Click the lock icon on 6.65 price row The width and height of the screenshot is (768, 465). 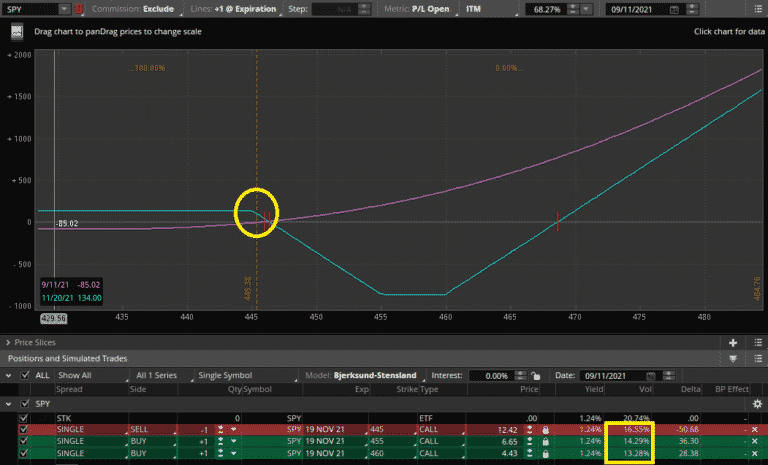coord(546,441)
